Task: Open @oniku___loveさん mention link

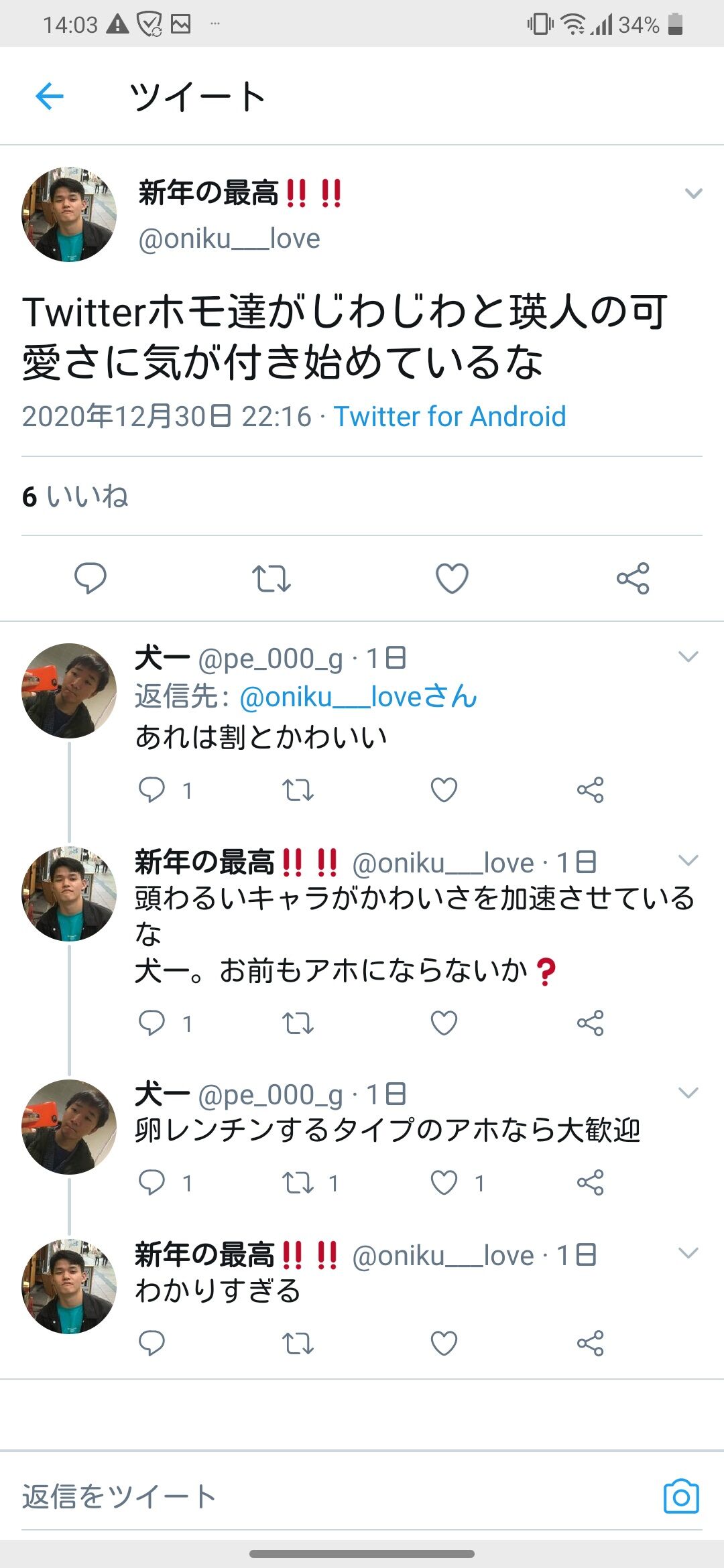Action: coord(358,697)
